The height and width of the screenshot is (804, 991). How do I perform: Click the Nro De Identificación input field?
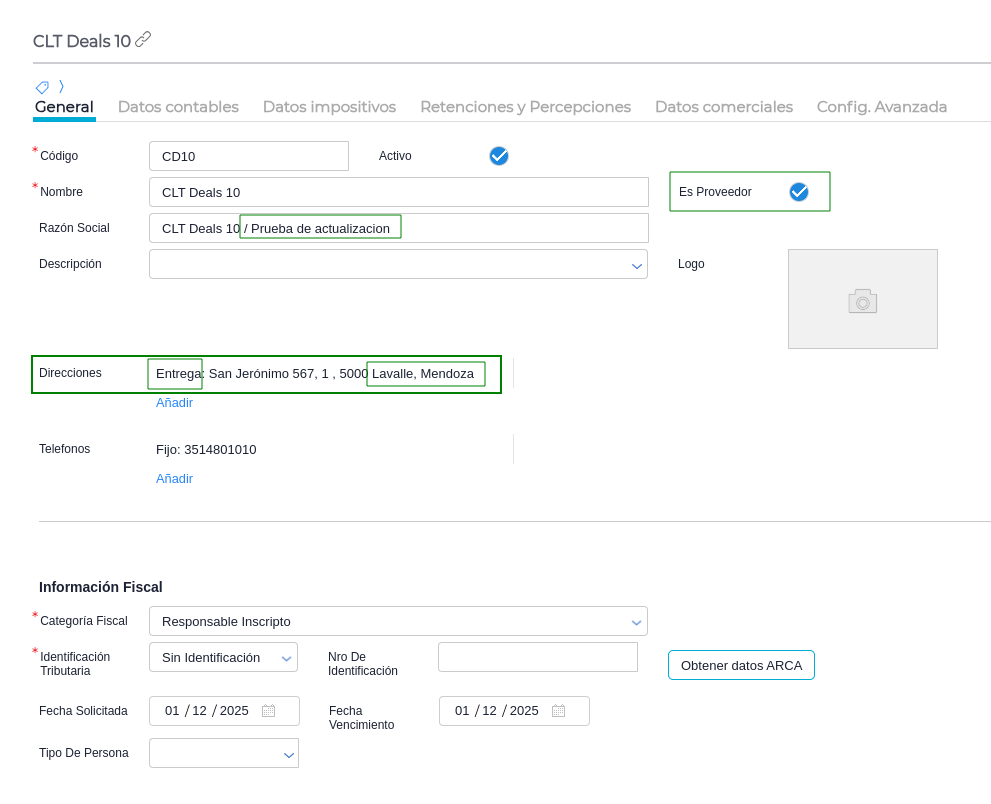click(537, 657)
